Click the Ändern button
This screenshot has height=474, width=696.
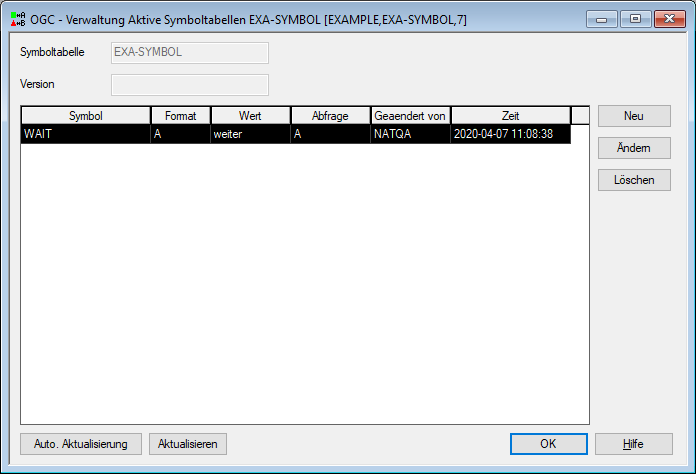tap(634, 148)
